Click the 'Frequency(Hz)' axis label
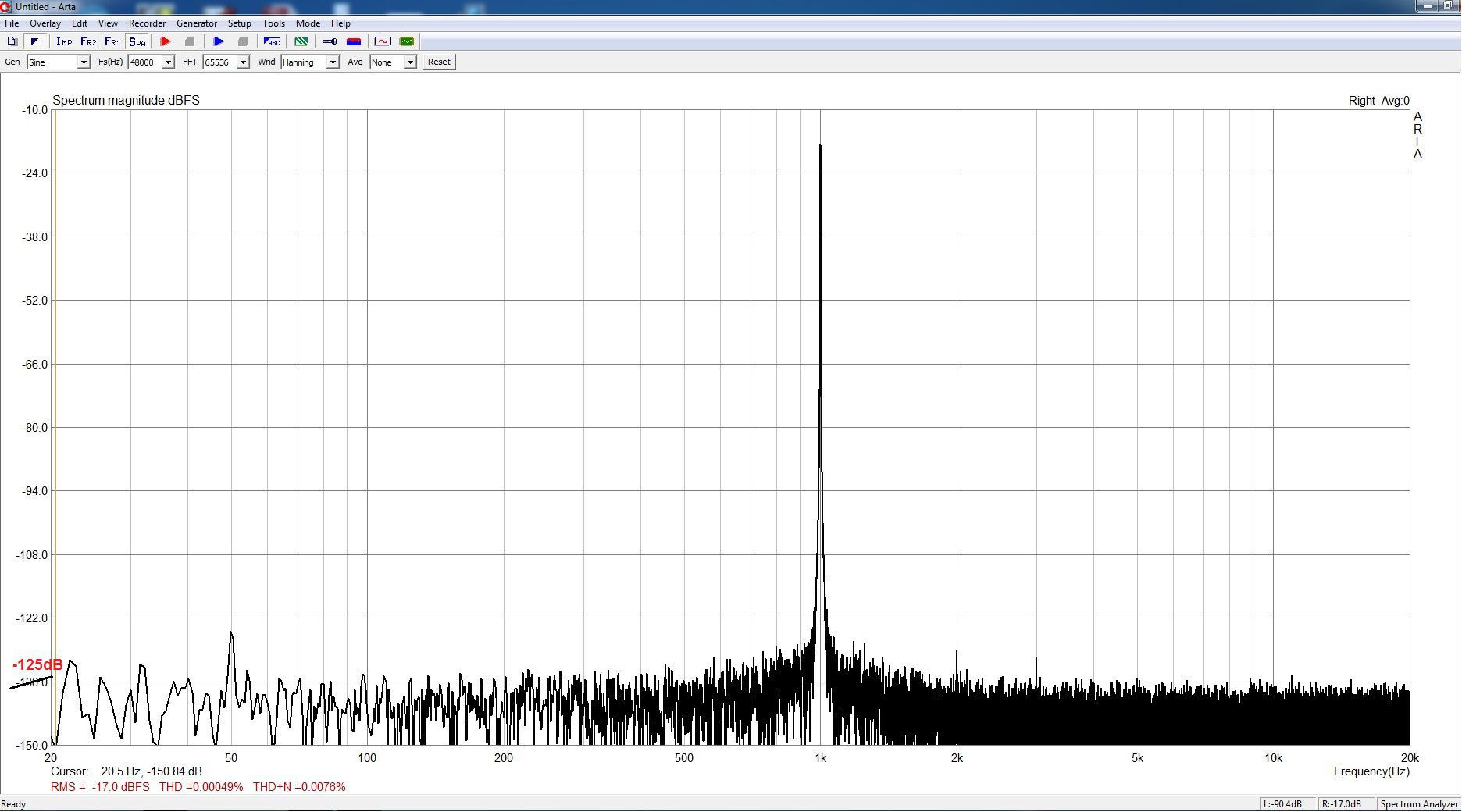1462x812 pixels. click(x=1371, y=771)
